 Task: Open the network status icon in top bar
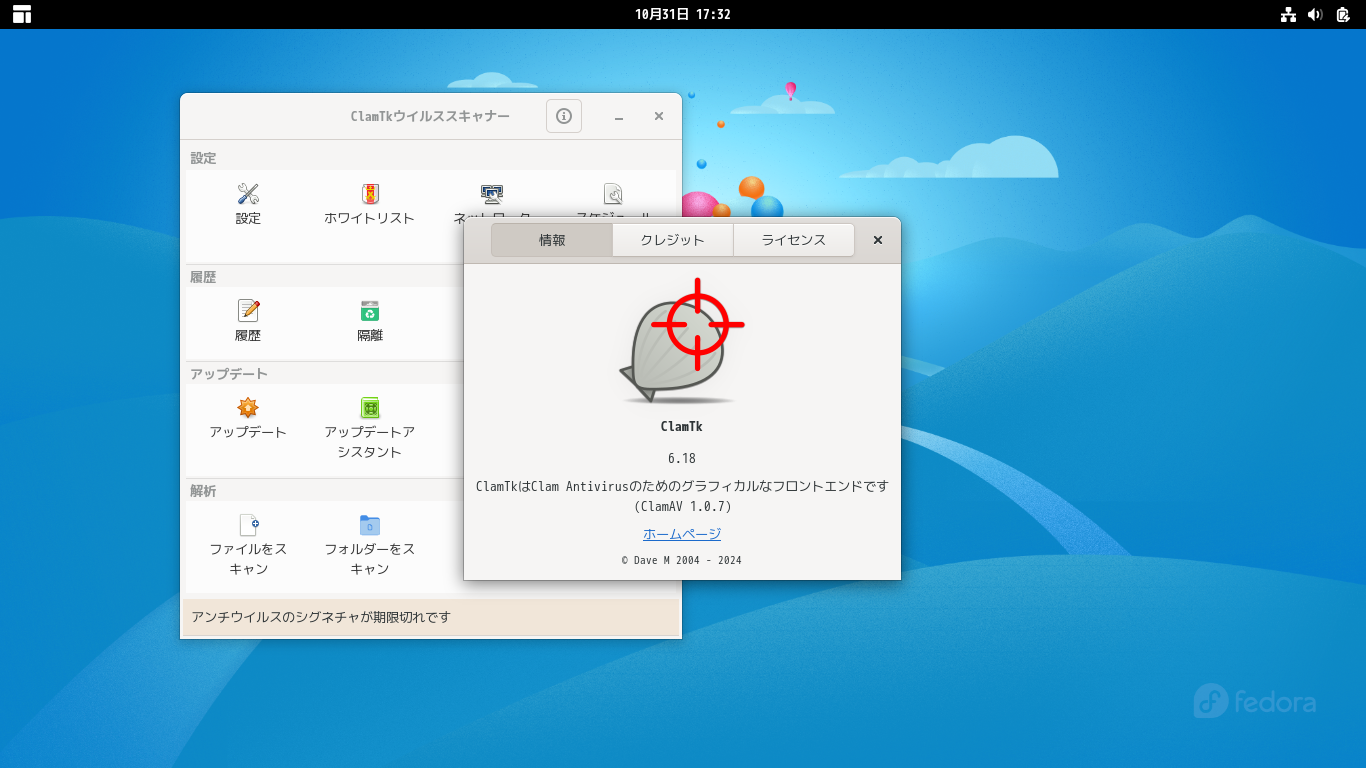(x=1288, y=14)
